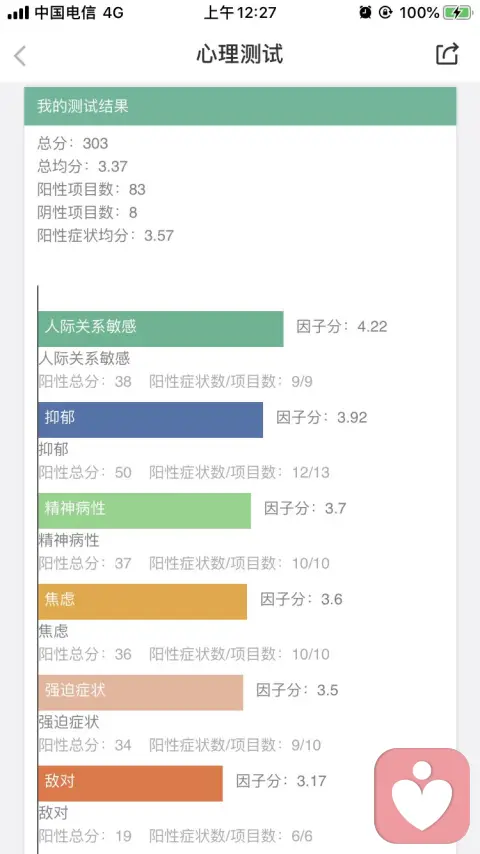Image resolution: width=480 pixels, height=854 pixels.
Task: Tap the 总分 303 line
Action: click(72, 143)
